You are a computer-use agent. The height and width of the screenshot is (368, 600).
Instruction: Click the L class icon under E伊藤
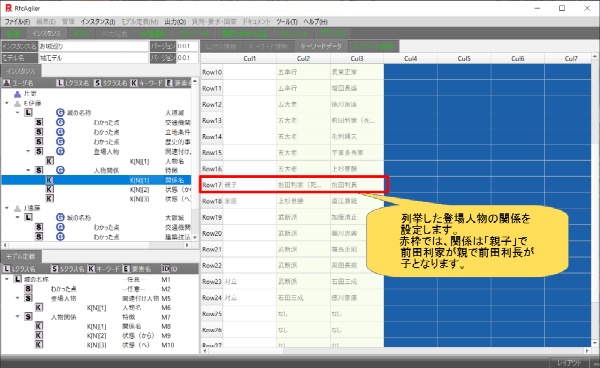coord(29,112)
